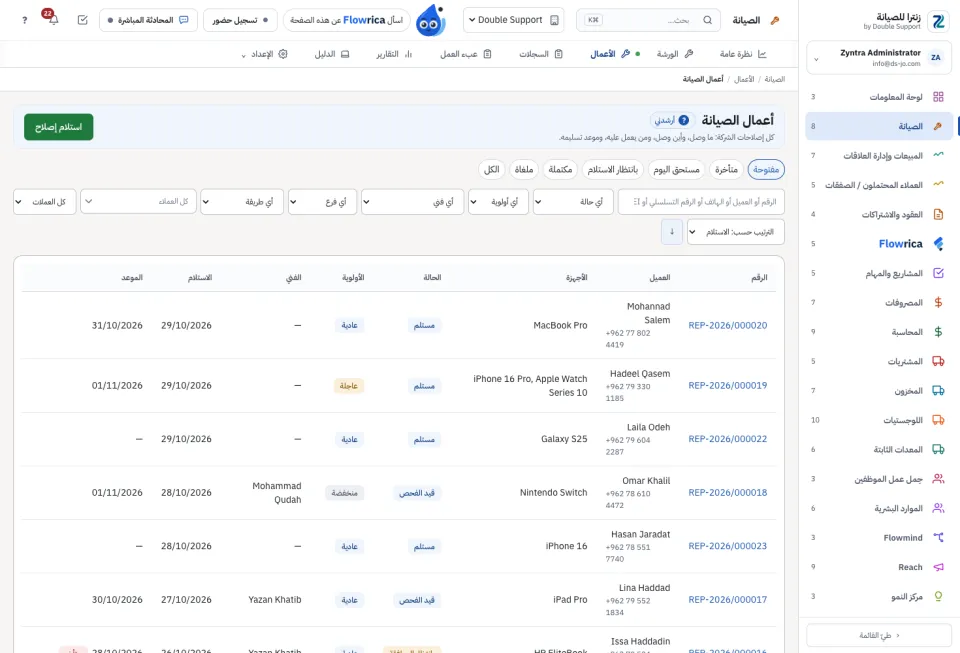Click الموارد البشرية people icon
This screenshot has width=960, height=653.
tap(938, 508)
